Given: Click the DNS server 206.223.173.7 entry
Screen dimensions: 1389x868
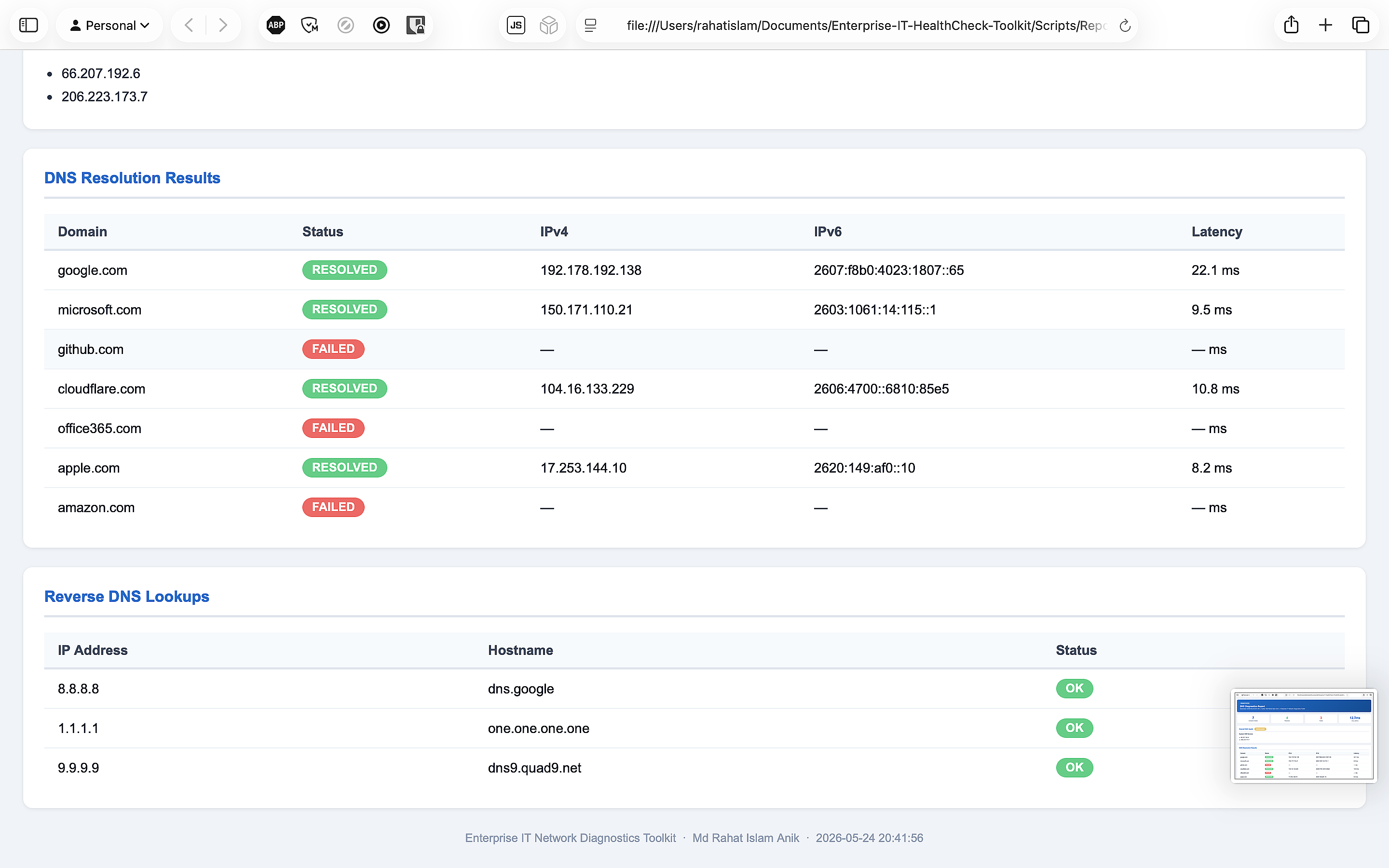Looking at the screenshot, I should coord(105,96).
